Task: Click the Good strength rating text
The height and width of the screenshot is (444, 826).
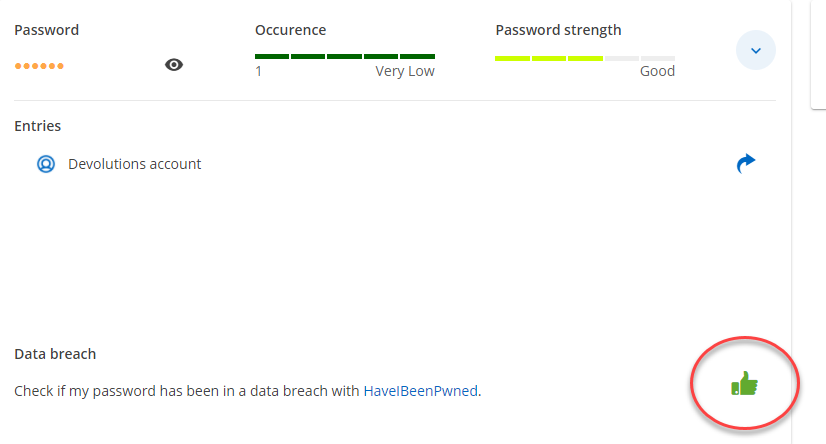Action: pos(657,71)
